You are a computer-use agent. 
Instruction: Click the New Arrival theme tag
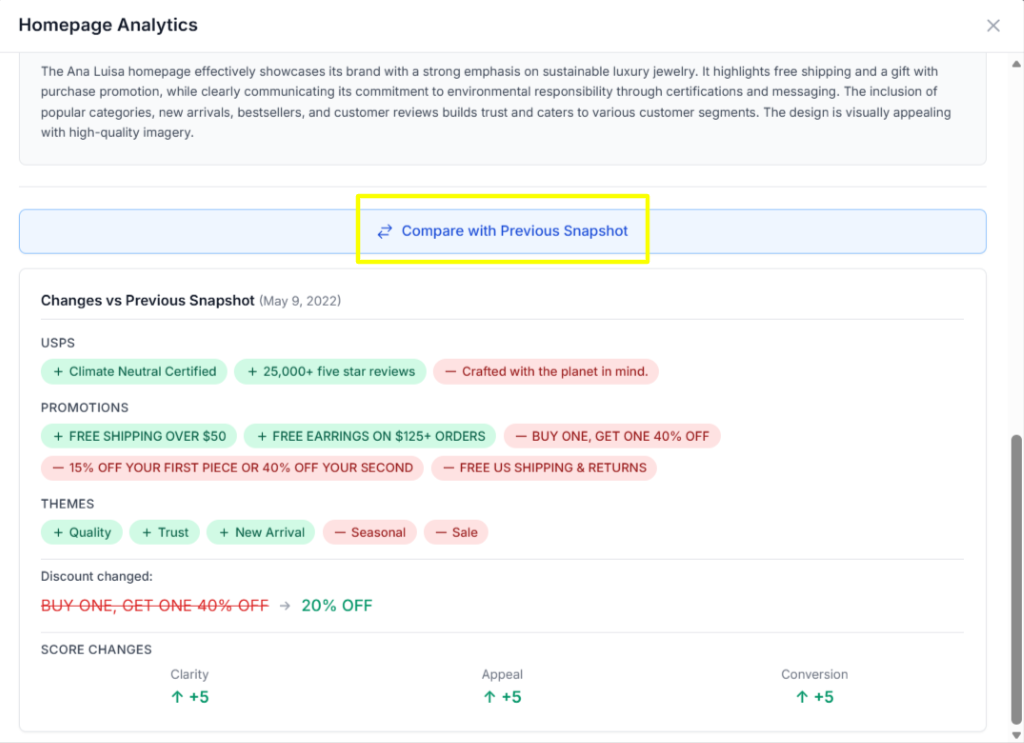[261, 533]
